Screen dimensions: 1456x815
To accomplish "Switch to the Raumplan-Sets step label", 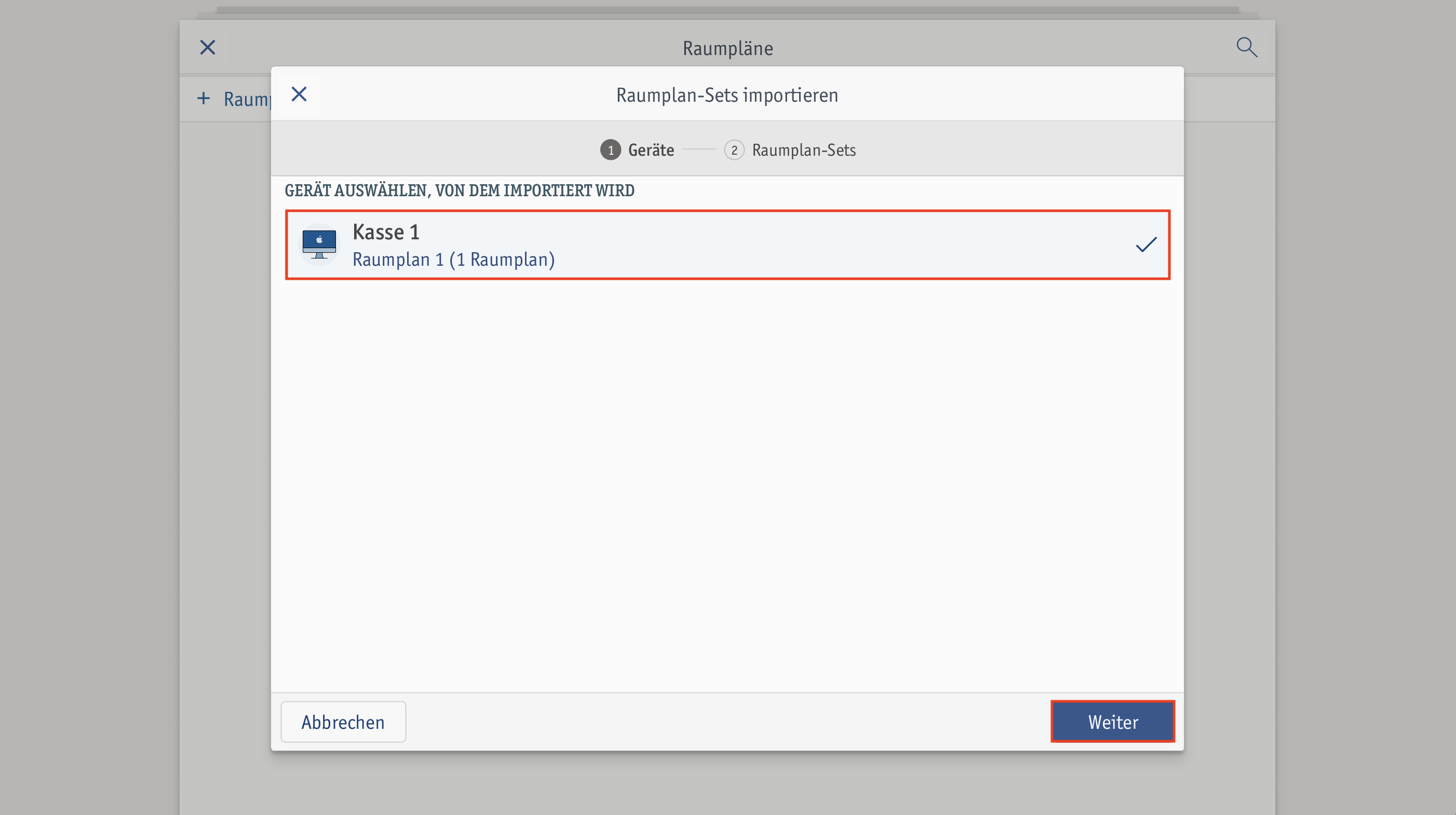I will pyautogui.click(x=804, y=150).
